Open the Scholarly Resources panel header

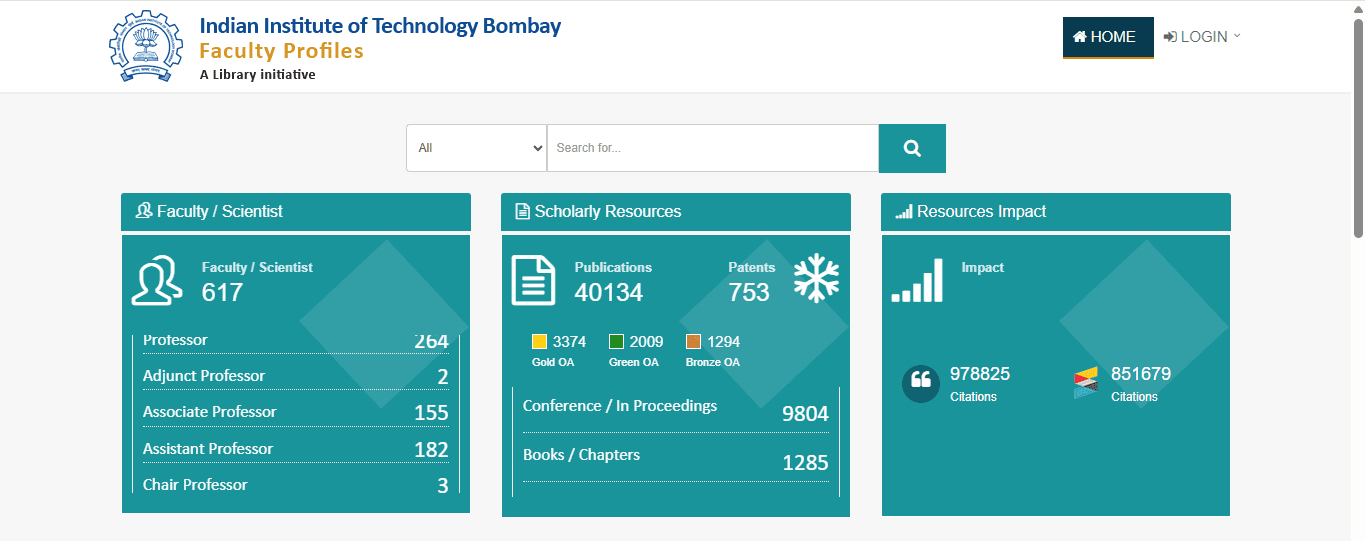(676, 212)
